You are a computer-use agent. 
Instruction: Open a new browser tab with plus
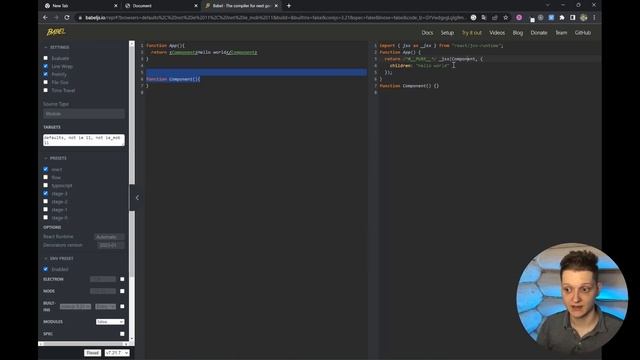pos(289,6)
